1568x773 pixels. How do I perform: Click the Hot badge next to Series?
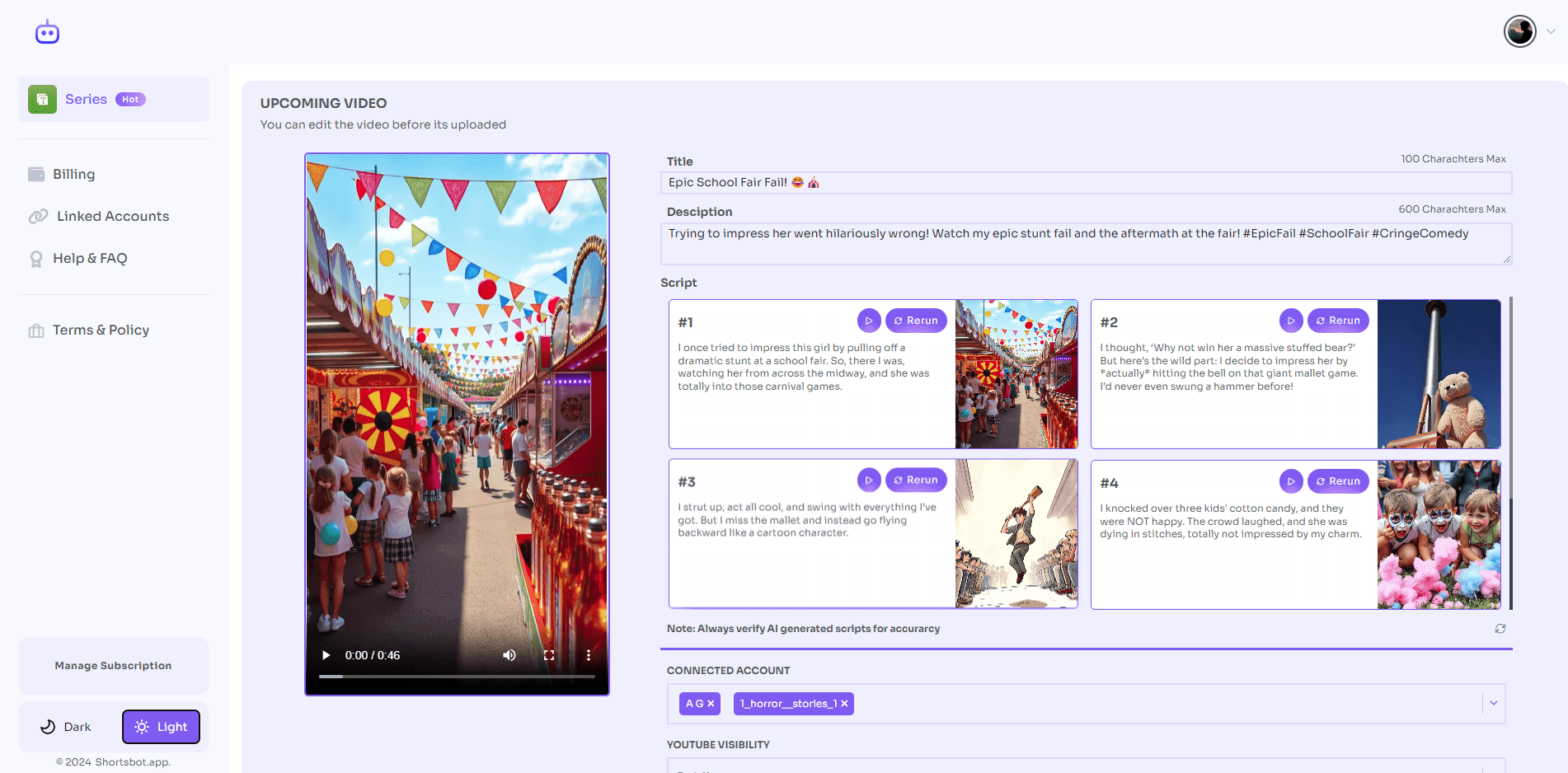point(130,99)
